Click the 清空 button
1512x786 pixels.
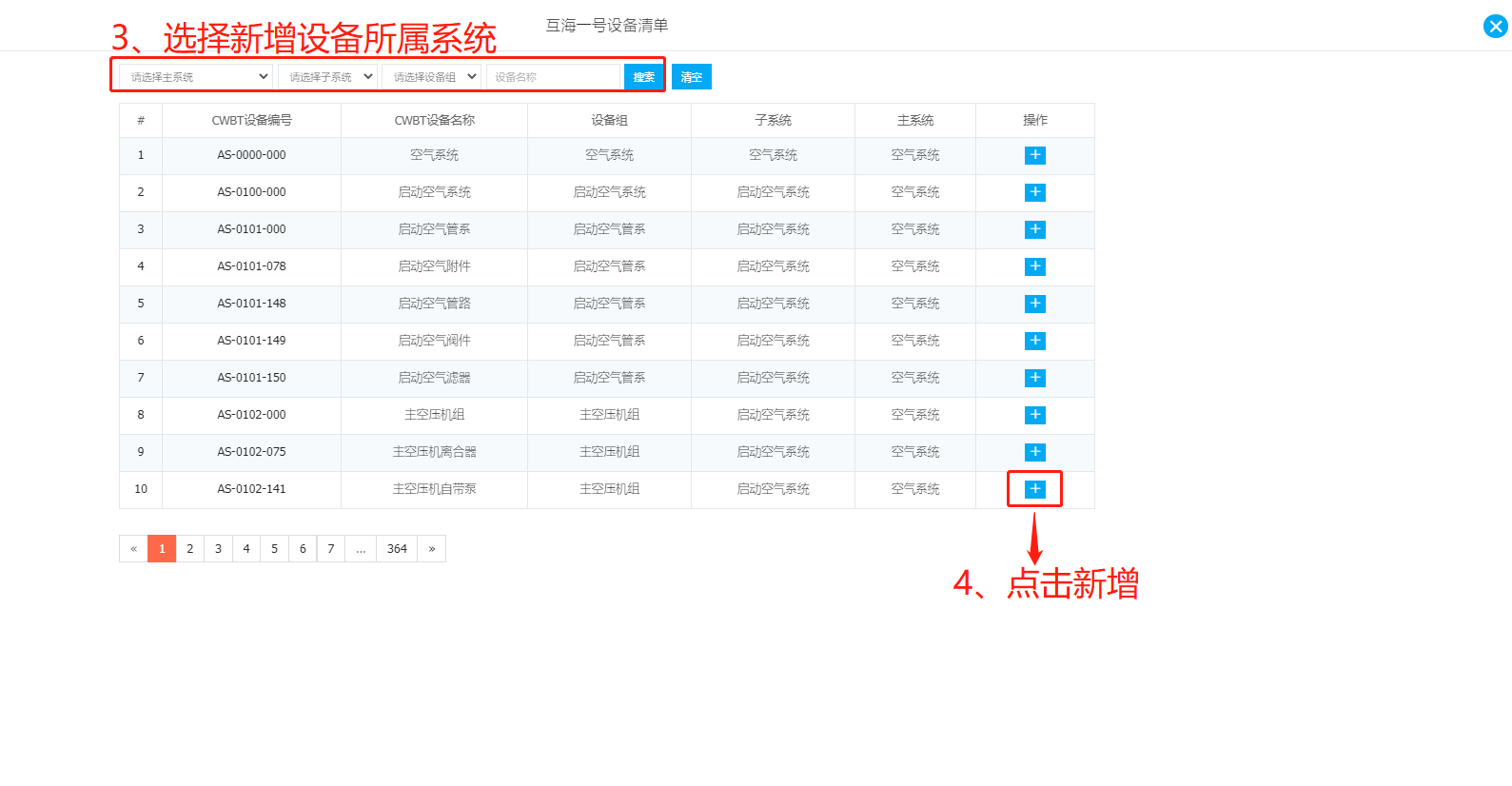pos(692,77)
